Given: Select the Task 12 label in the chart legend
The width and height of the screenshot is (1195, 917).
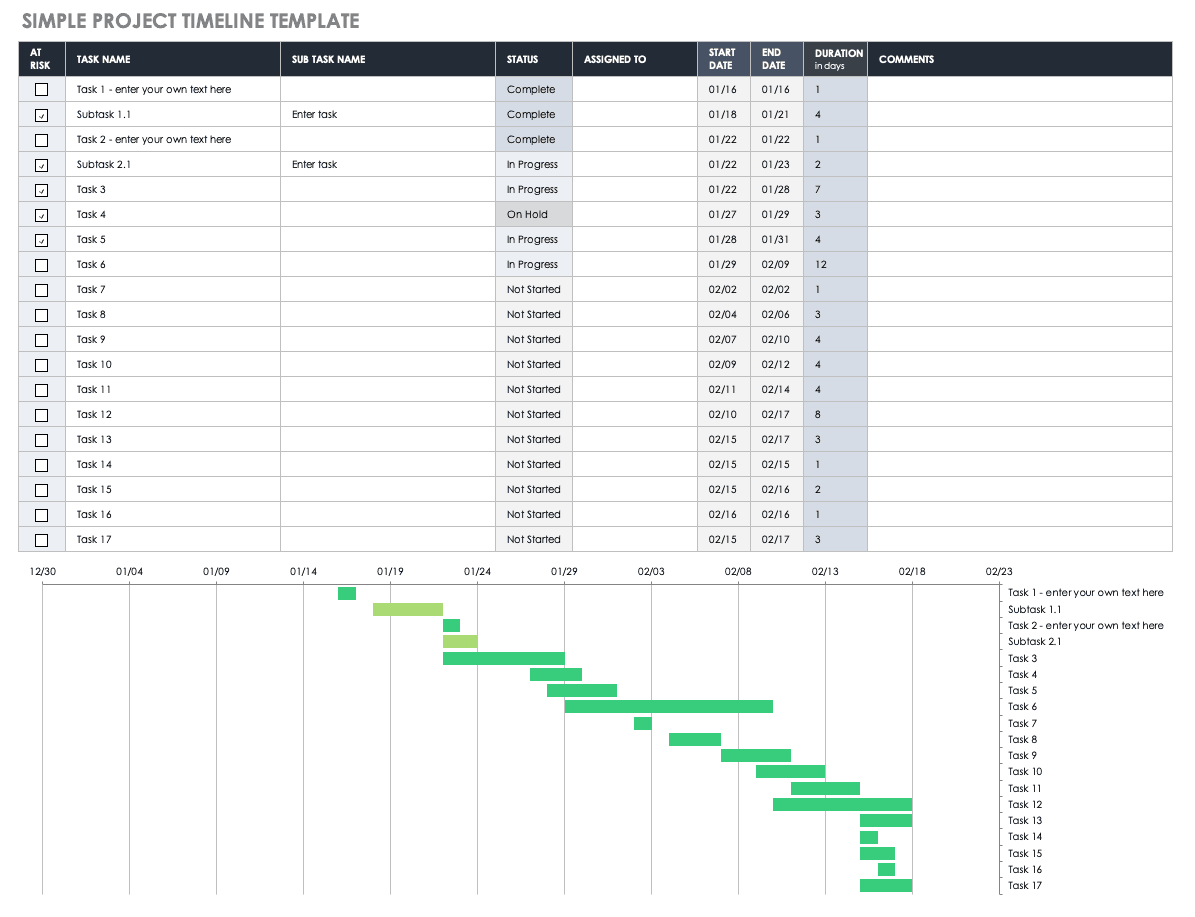Looking at the screenshot, I should 1023,804.
